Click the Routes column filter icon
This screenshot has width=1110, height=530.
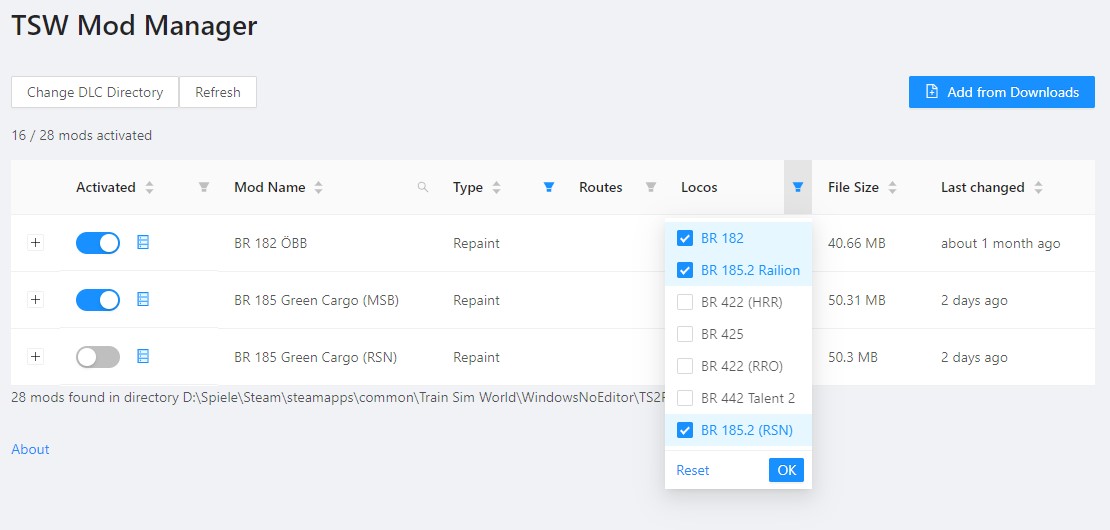click(651, 187)
